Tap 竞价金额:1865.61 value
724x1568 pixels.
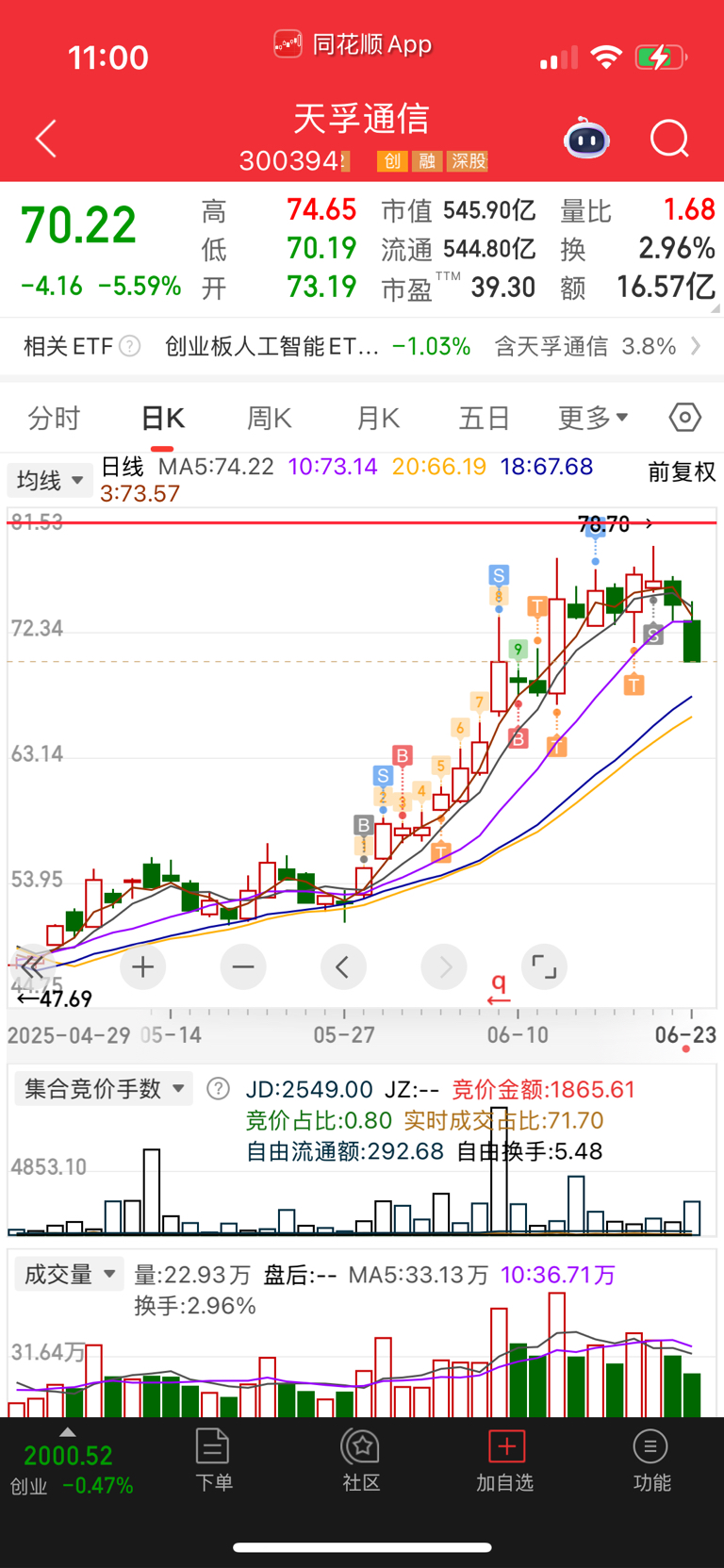coord(544,1090)
